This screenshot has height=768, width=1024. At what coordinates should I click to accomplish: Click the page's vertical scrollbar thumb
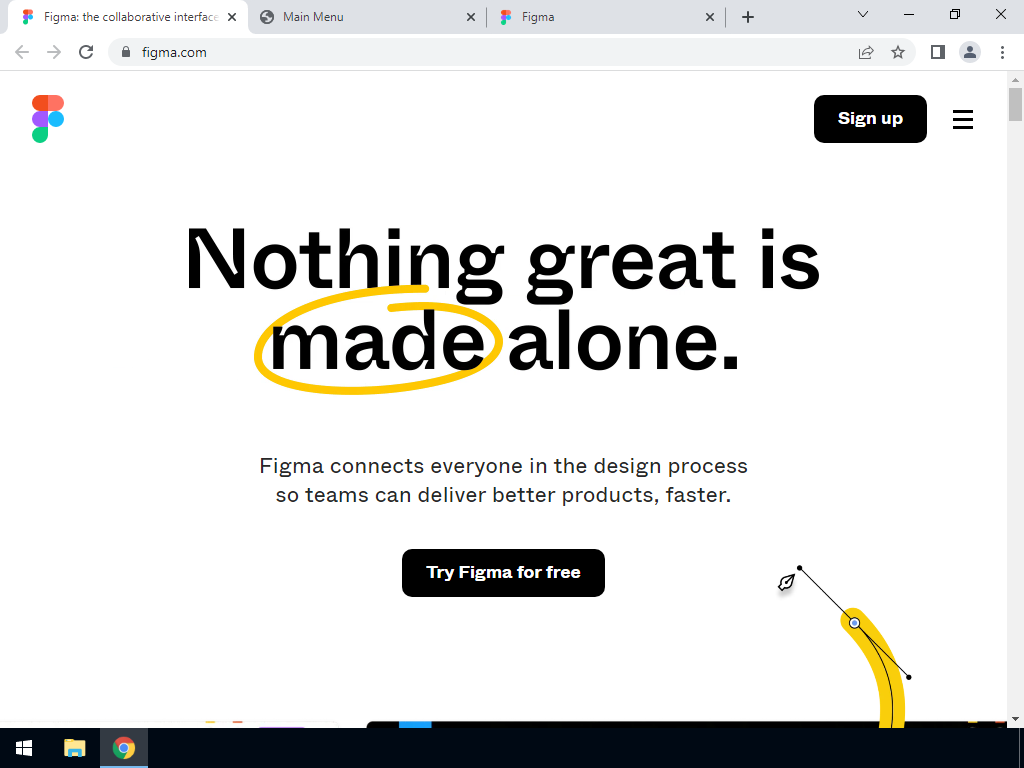point(1015,104)
